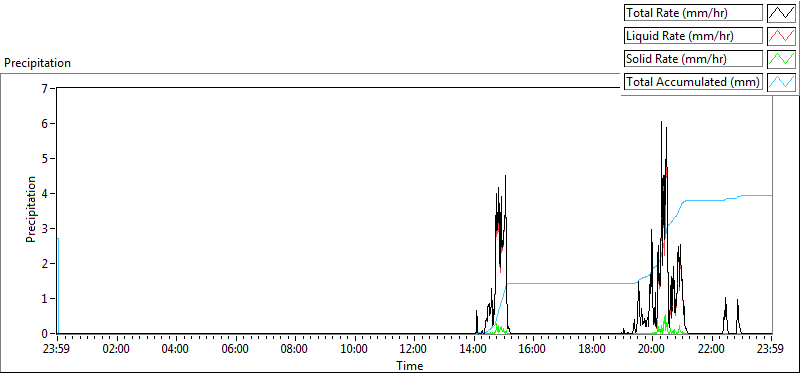The height and width of the screenshot is (373, 800).
Task: Click the Precipitation chart title above plot
Action: pyautogui.click(x=37, y=63)
